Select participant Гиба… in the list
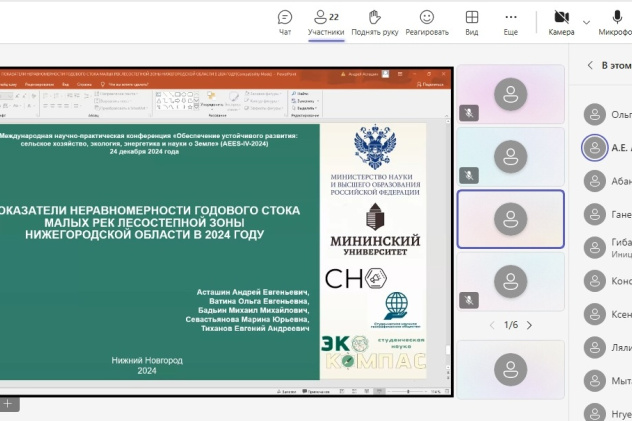 (x=595, y=247)
